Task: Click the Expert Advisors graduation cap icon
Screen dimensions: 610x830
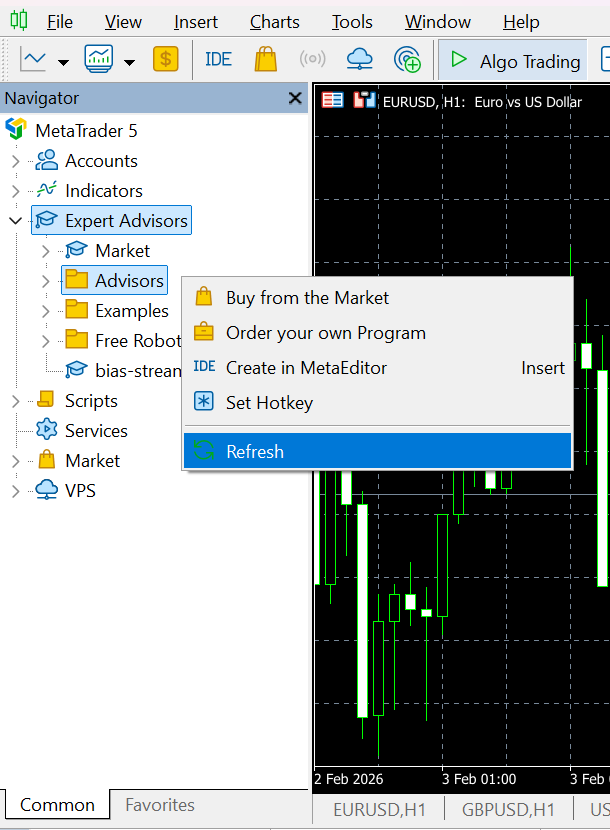Action: pyautogui.click(x=47, y=219)
